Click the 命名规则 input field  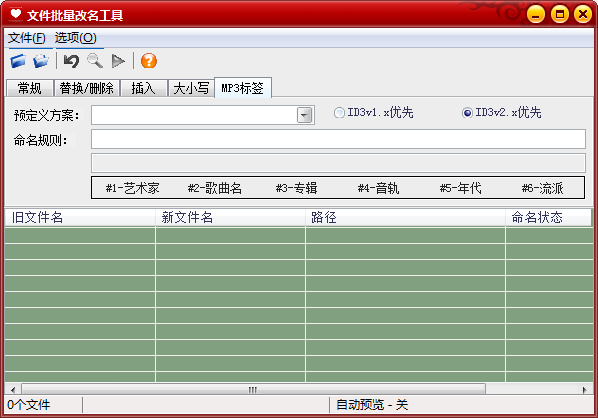pyautogui.click(x=338, y=139)
